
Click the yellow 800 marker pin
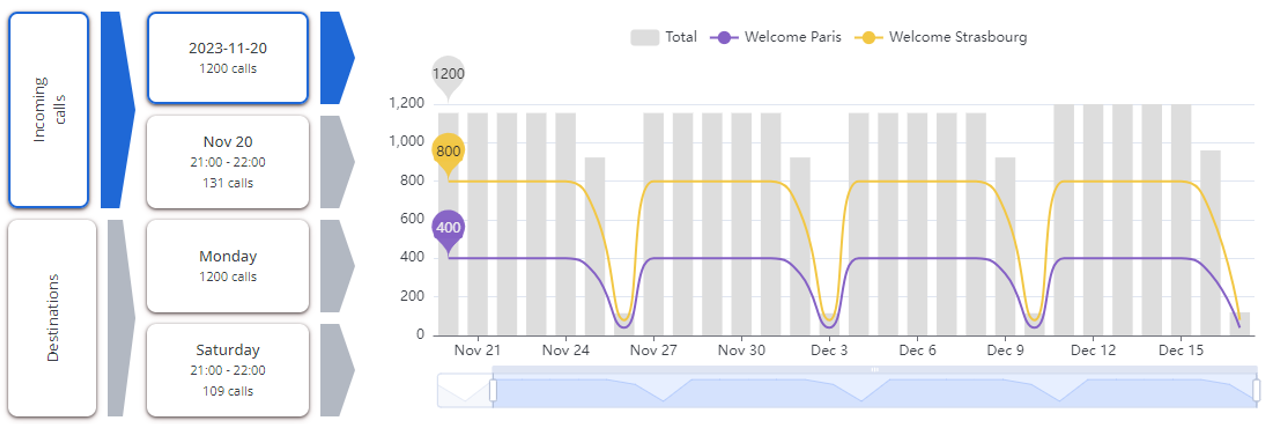point(448,150)
